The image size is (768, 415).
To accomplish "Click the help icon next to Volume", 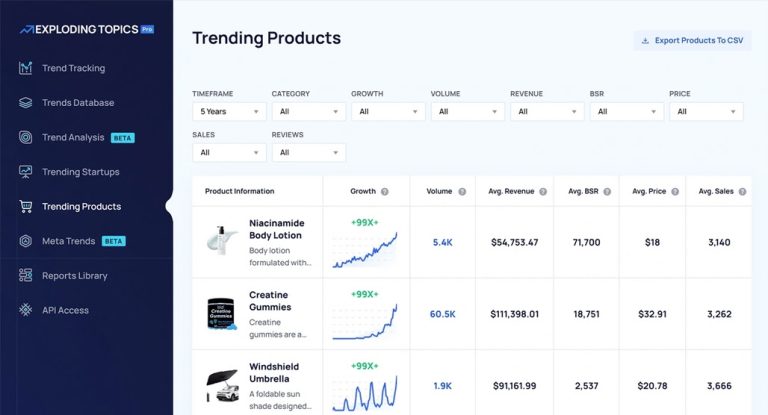I will click(x=462, y=191).
